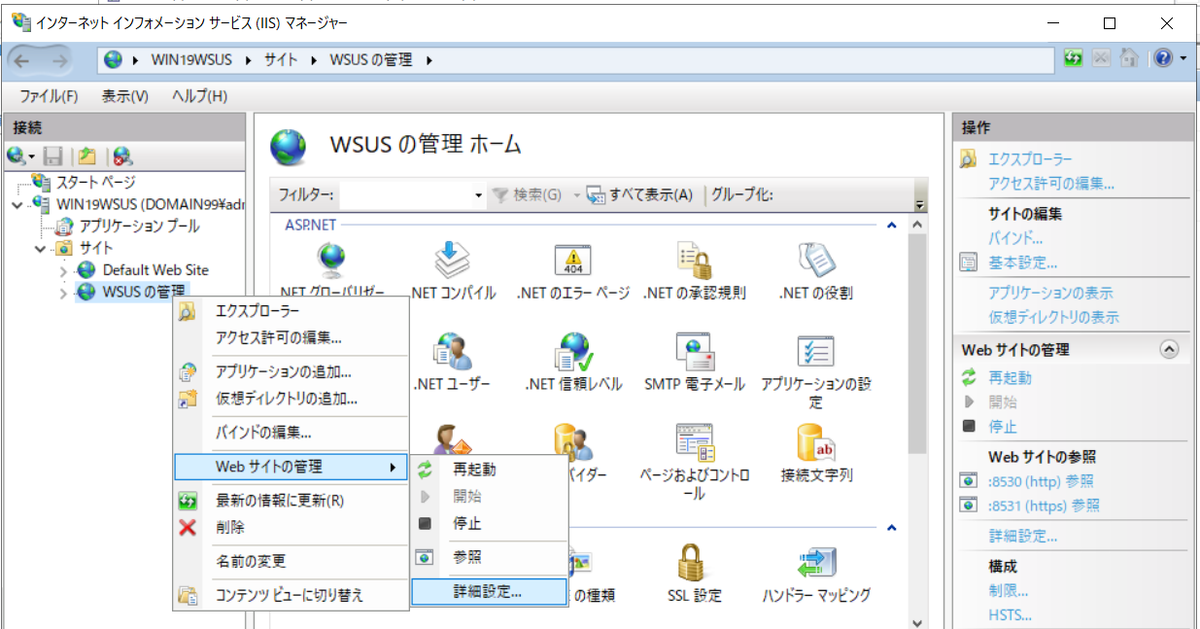This screenshot has width=1200, height=629.
Task: Select the スタート ページ tree item
Action: pos(96,182)
